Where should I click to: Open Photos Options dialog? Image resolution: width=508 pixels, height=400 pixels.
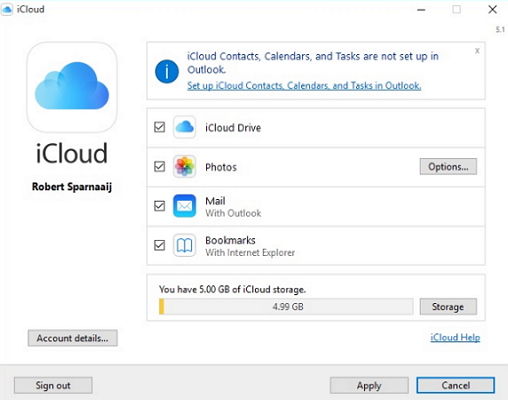coord(448,166)
